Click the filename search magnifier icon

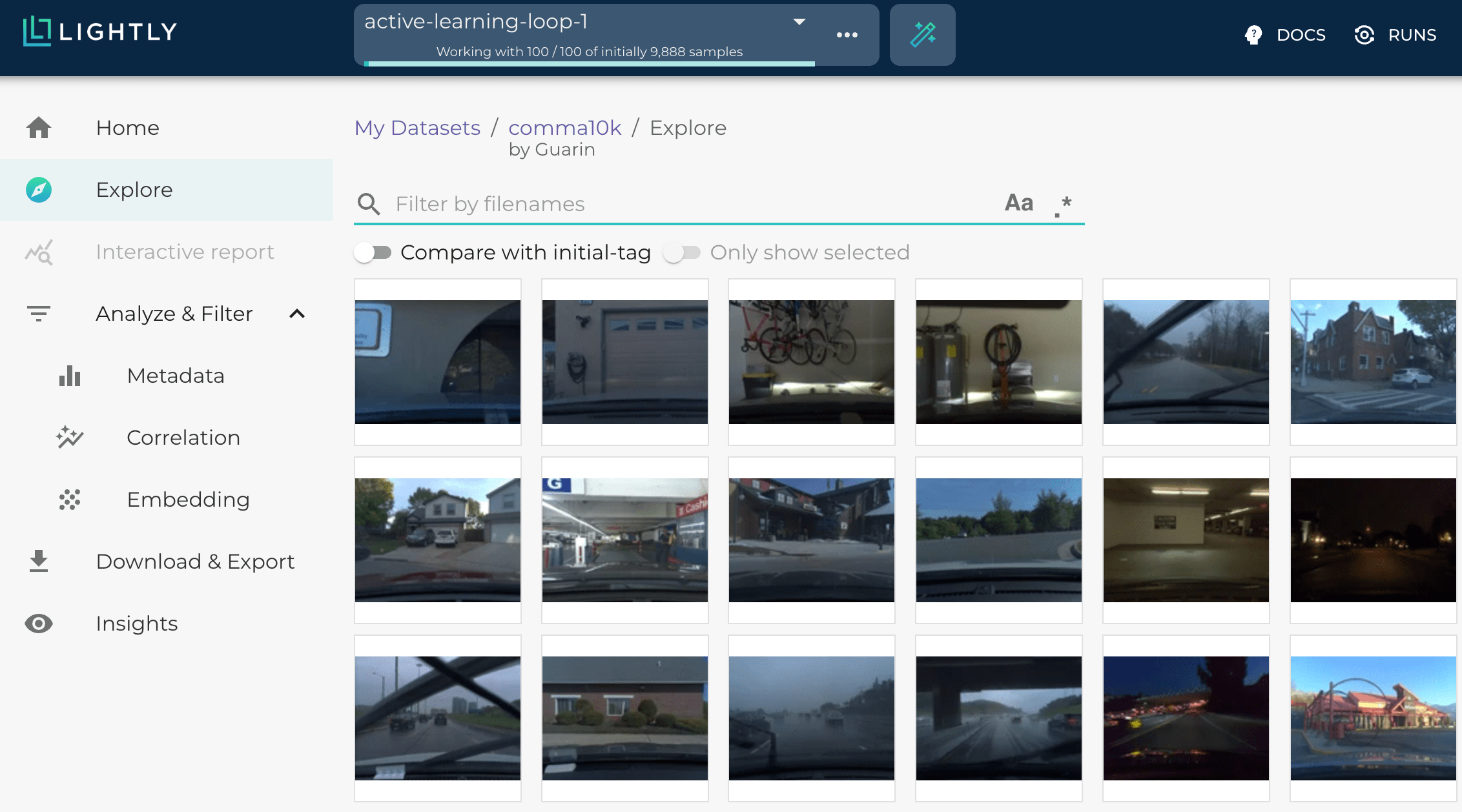[369, 203]
